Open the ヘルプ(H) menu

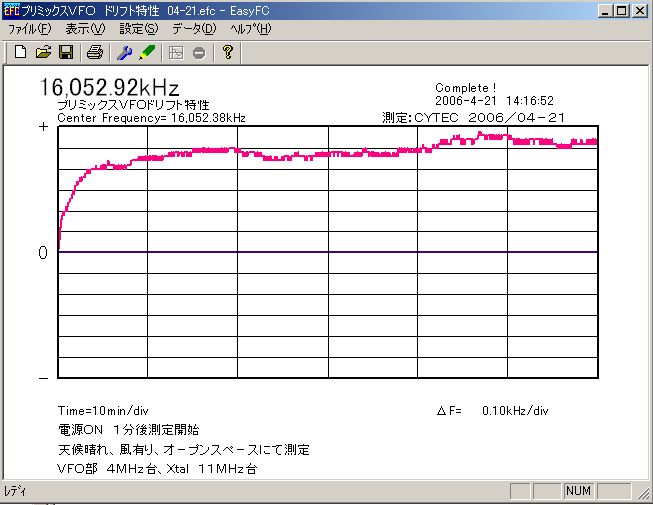coord(251,29)
